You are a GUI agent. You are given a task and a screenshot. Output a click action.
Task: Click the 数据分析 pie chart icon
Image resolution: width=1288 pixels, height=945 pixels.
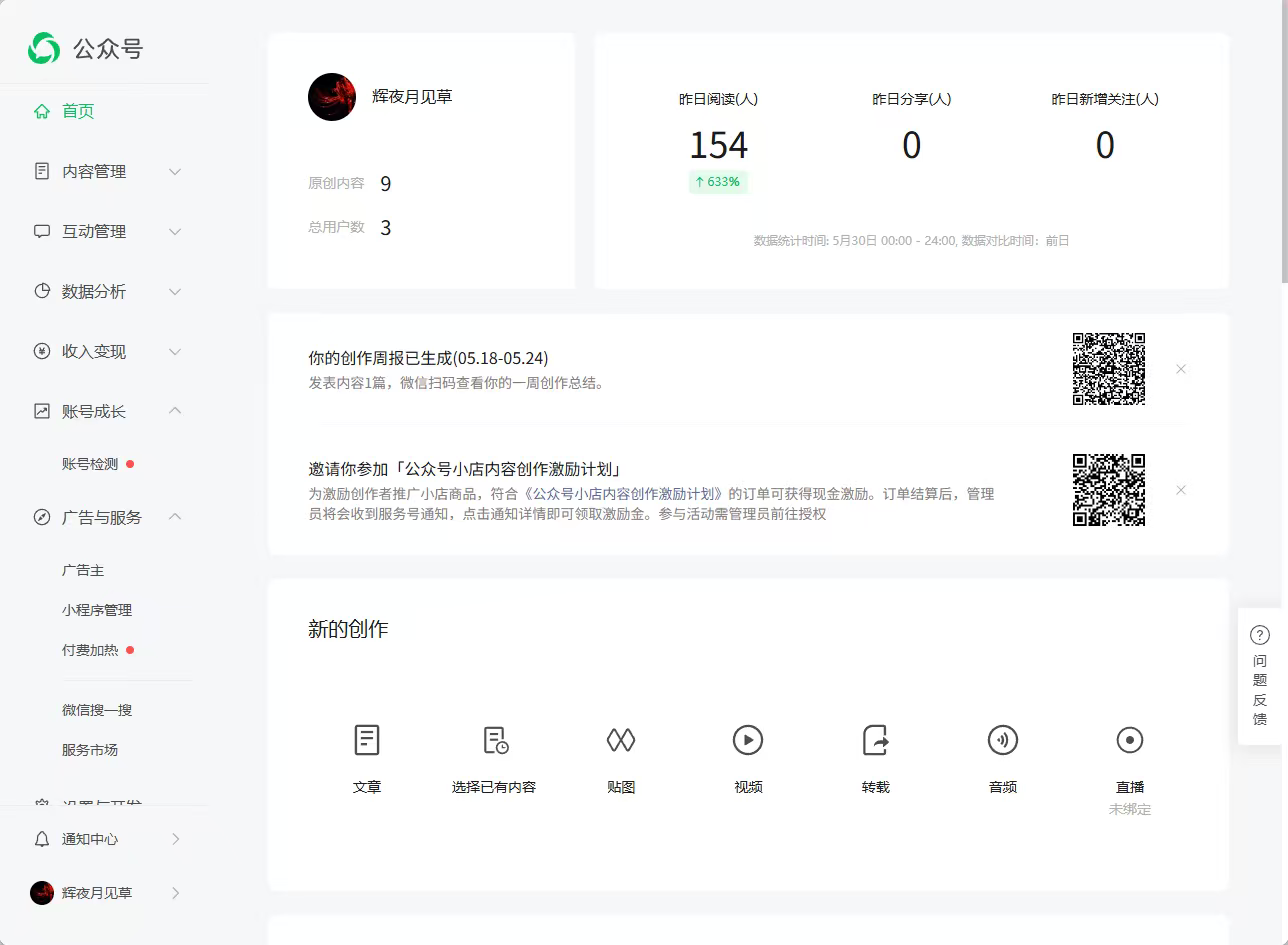[x=42, y=291]
